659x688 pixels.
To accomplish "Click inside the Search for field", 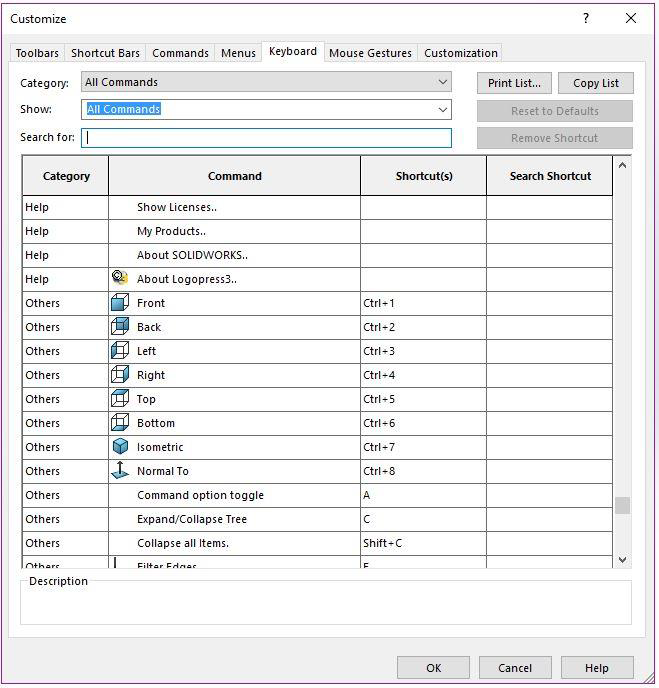I will click(266, 138).
